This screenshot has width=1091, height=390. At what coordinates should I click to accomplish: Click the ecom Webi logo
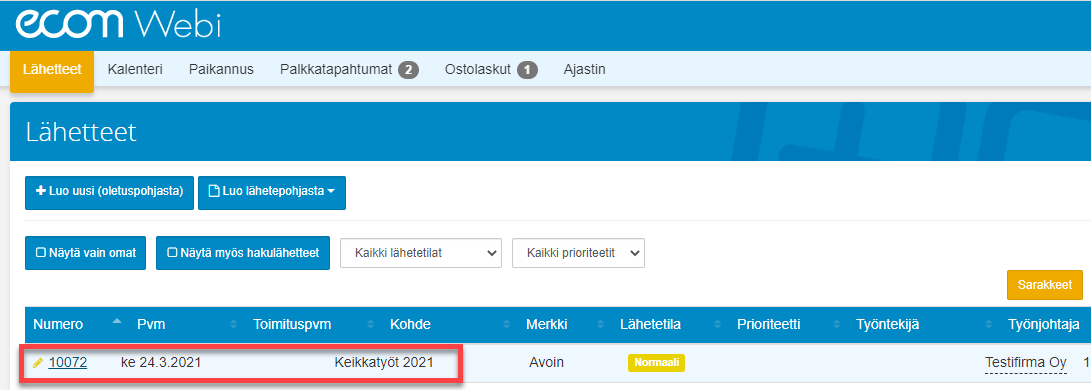point(118,24)
